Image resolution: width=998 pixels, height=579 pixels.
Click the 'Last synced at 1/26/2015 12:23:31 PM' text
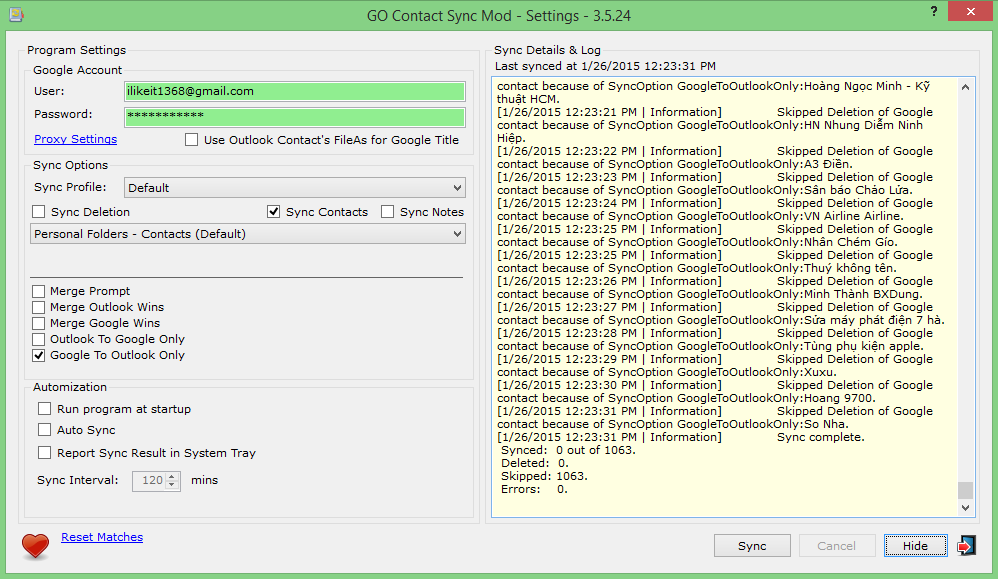605,66
